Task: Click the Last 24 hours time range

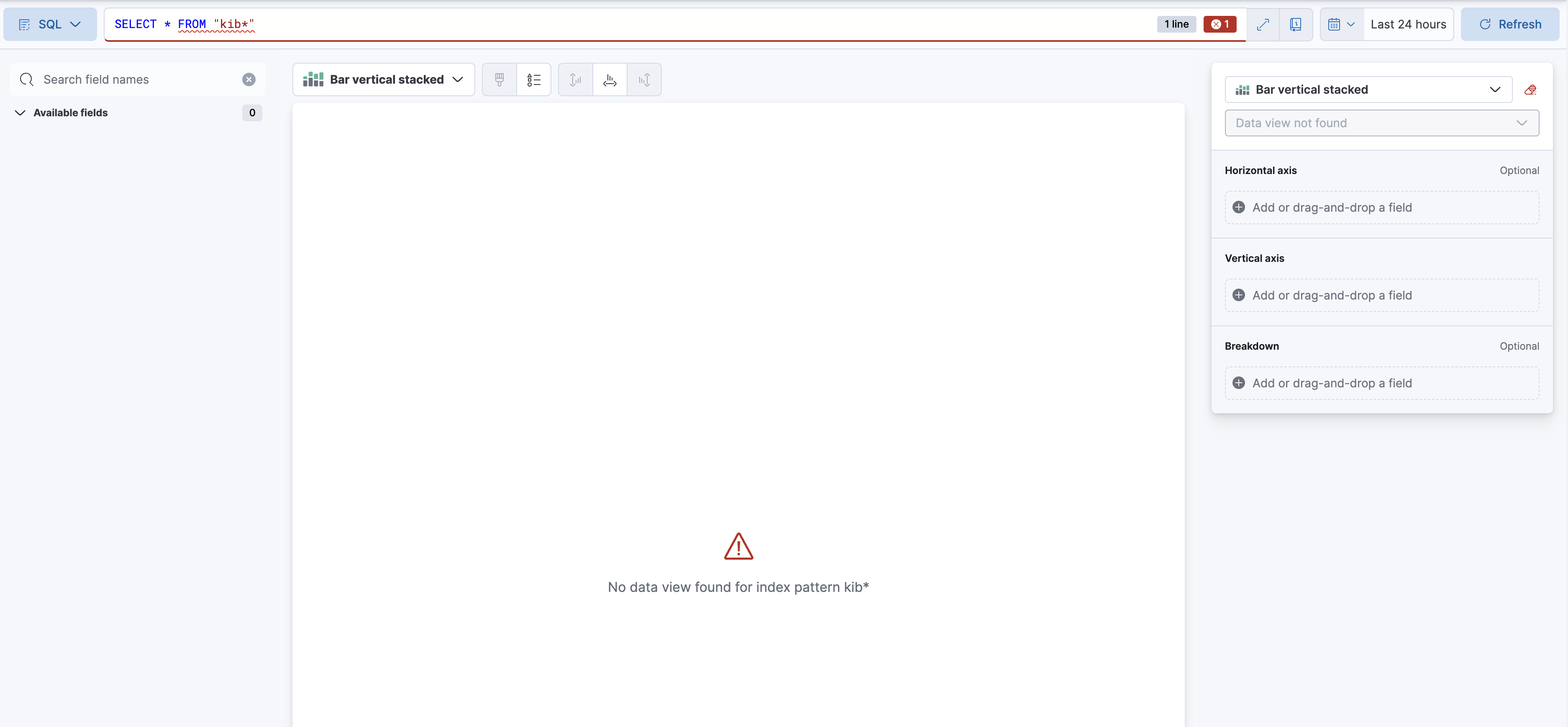Action: 1409,24
